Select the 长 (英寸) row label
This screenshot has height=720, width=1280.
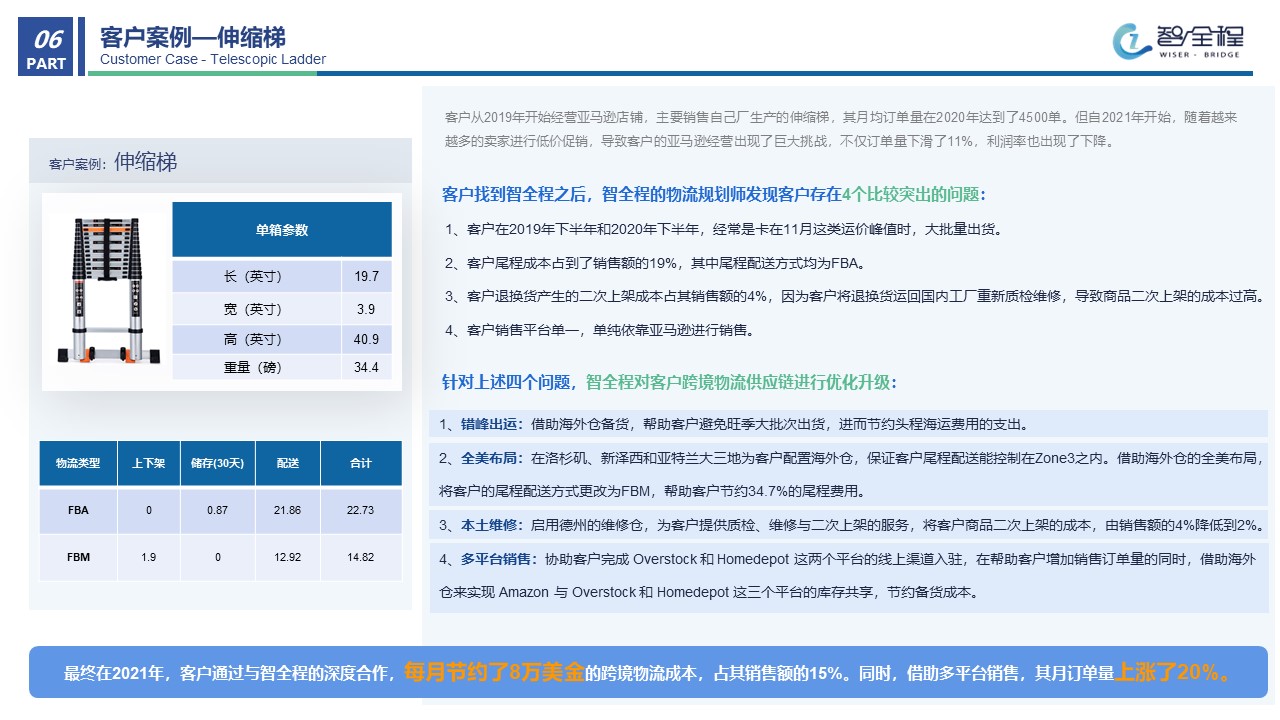[x=257, y=277]
